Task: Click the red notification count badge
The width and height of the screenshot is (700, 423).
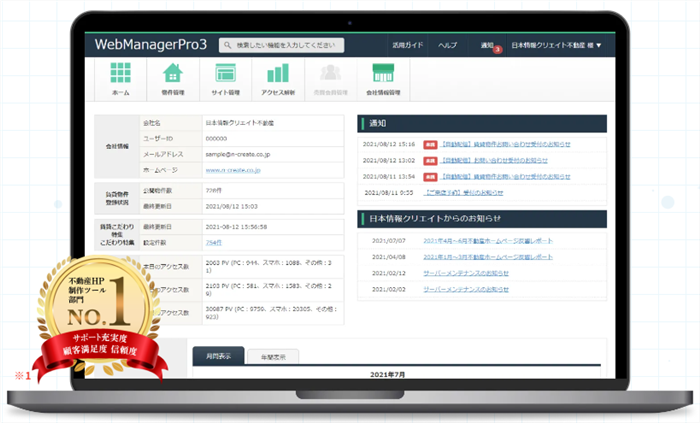Action: (497, 50)
